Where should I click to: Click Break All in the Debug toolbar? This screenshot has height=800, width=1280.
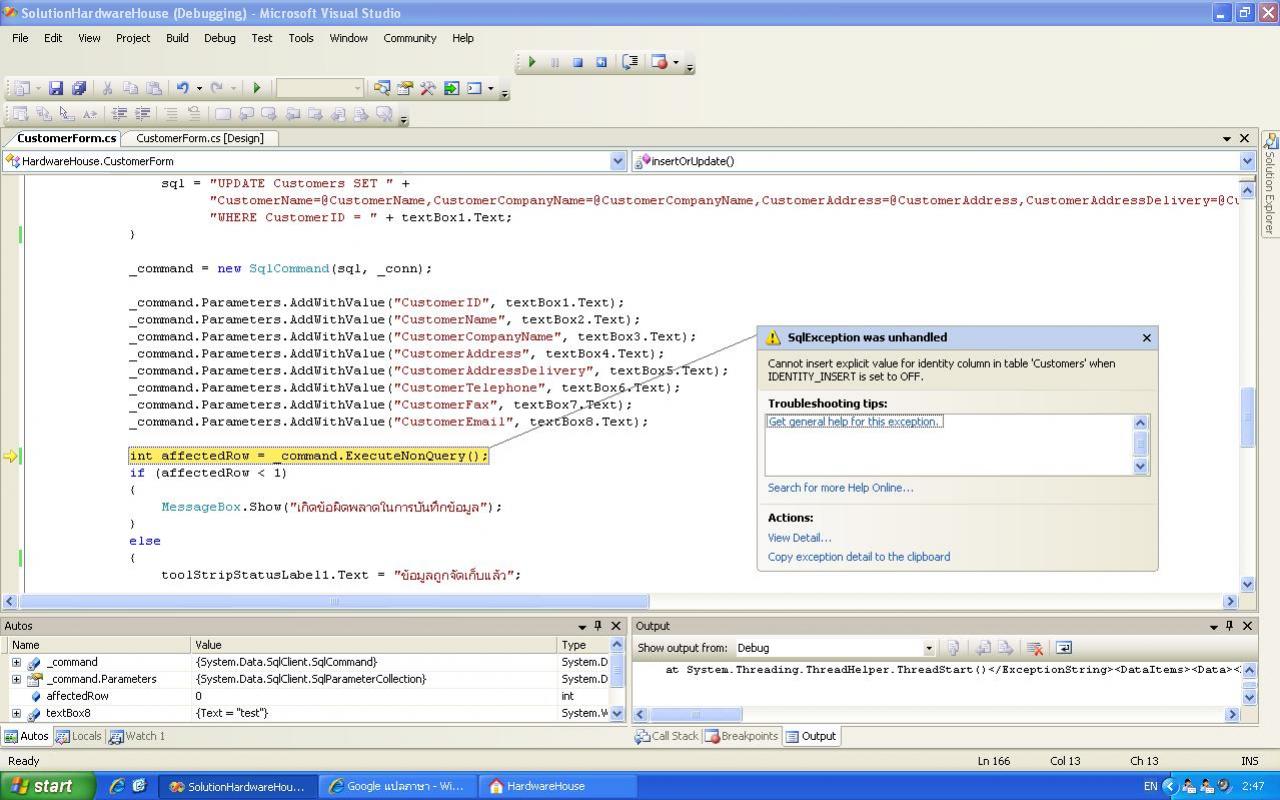point(555,62)
